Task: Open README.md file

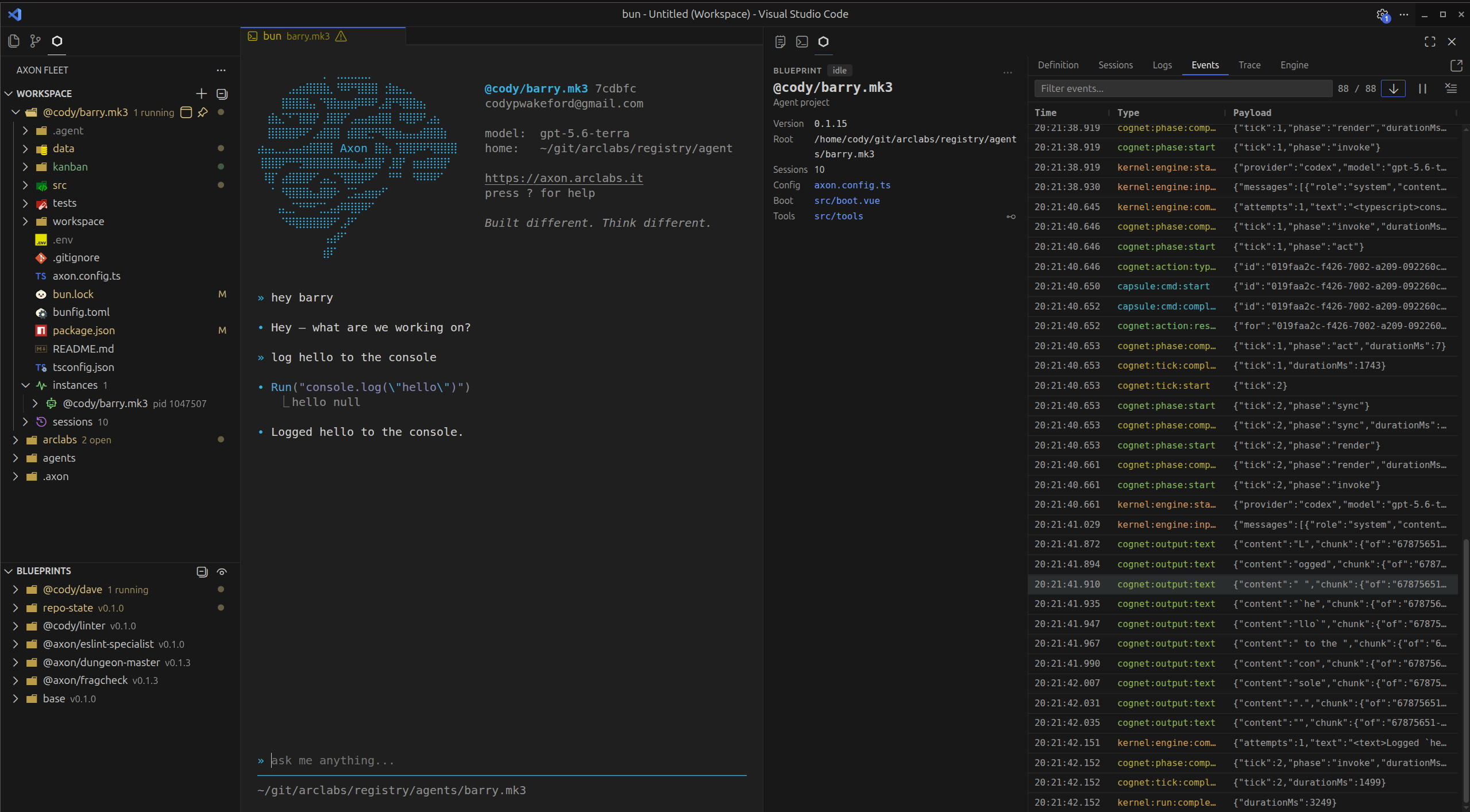Action: coord(83,349)
